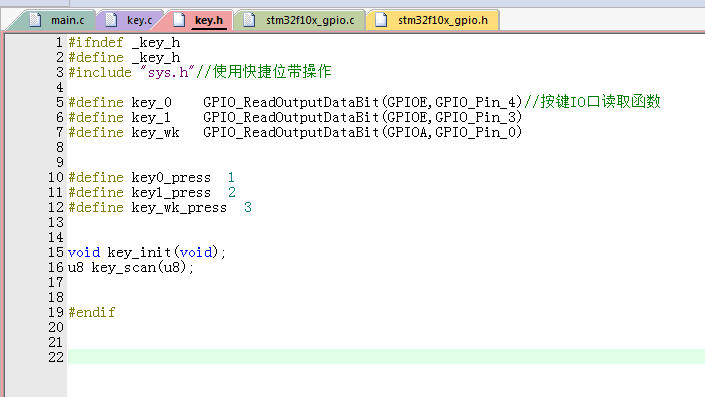
Task: Click line number 10 in the margin
Action: (56, 178)
